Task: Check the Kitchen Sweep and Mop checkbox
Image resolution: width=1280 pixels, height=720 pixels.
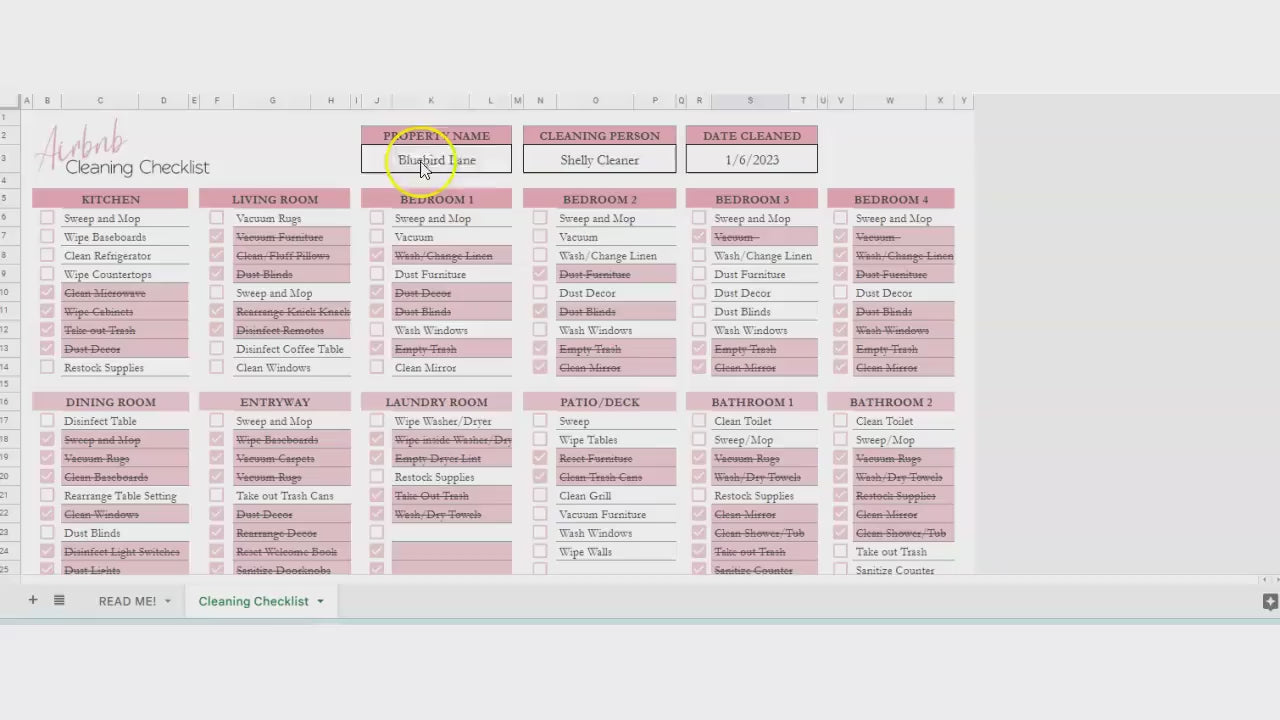Action: pos(47,218)
